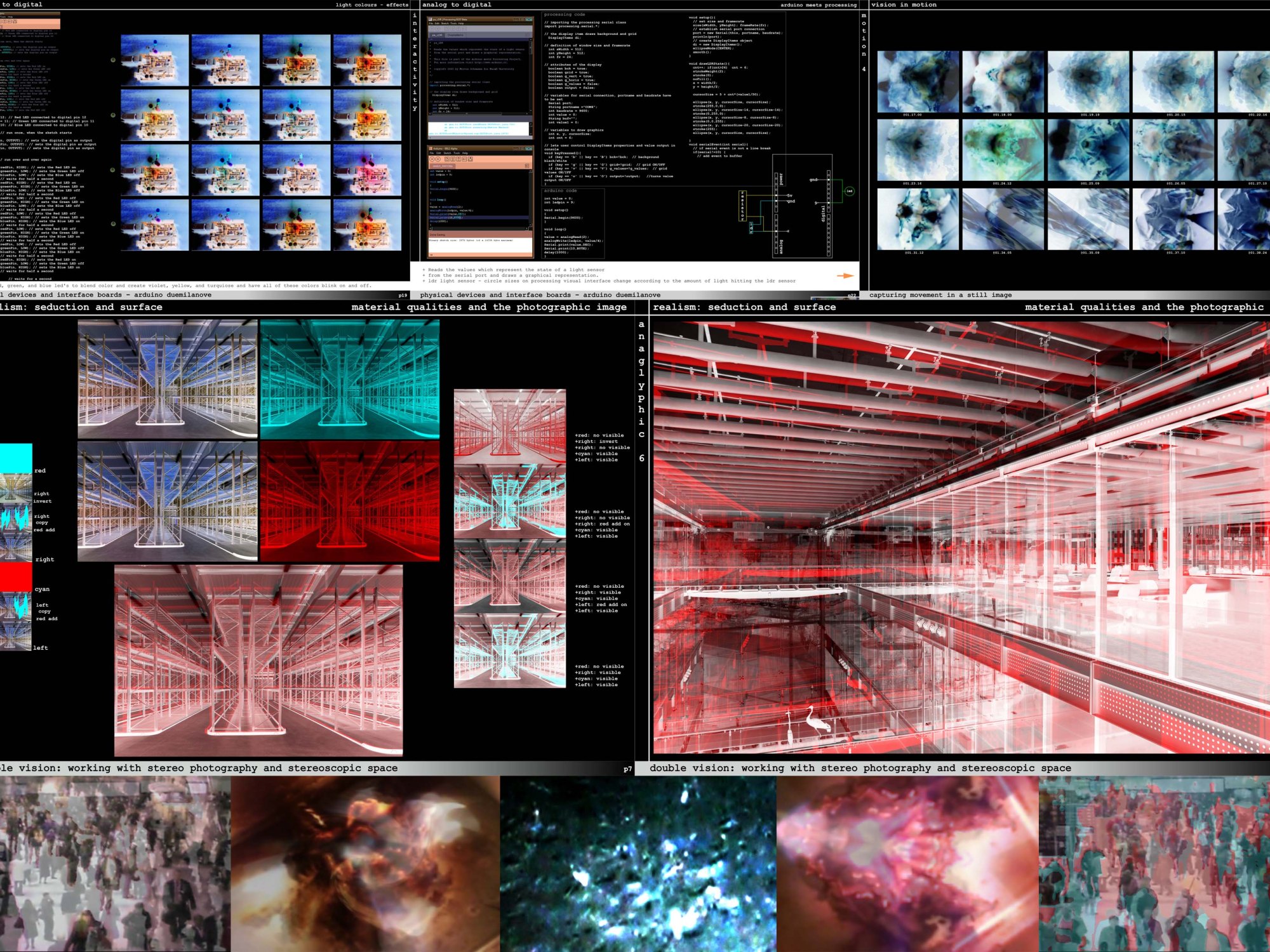Click the round marker beside first image row
Screen dimensions: 1270x952
tap(113, 60)
